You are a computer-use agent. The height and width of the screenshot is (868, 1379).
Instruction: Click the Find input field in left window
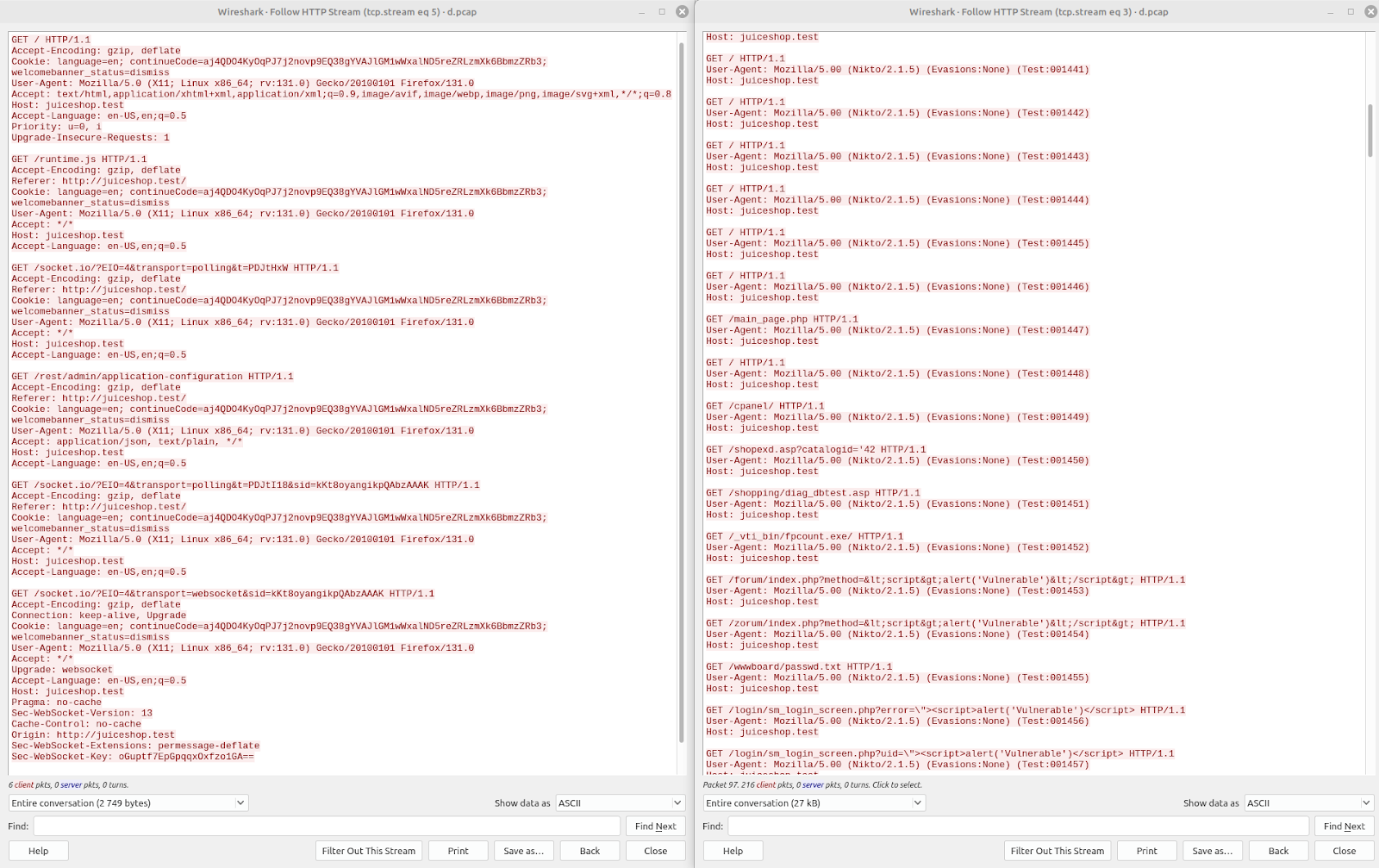[x=327, y=826]
